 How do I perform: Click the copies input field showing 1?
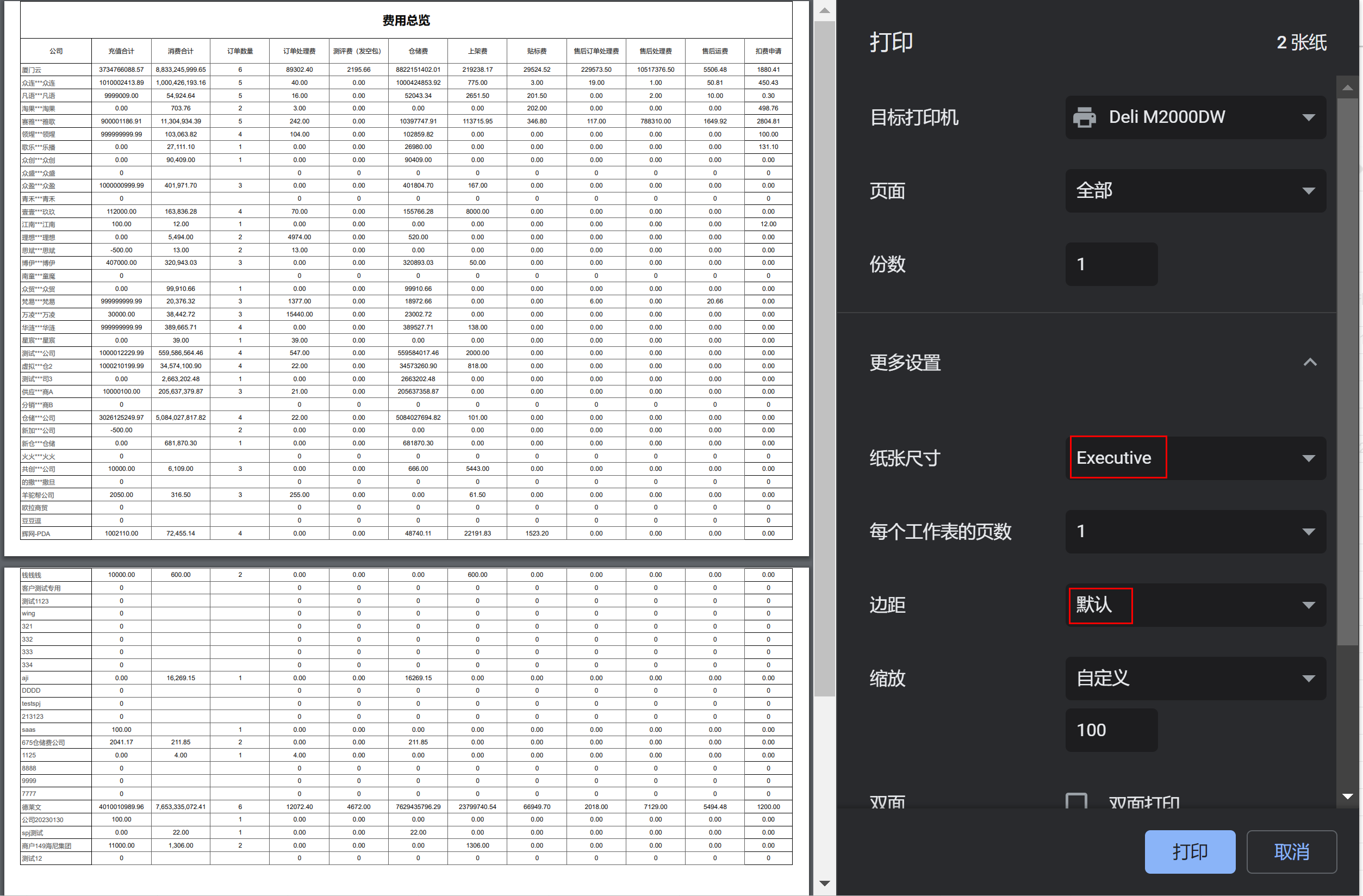[1111, 264]
